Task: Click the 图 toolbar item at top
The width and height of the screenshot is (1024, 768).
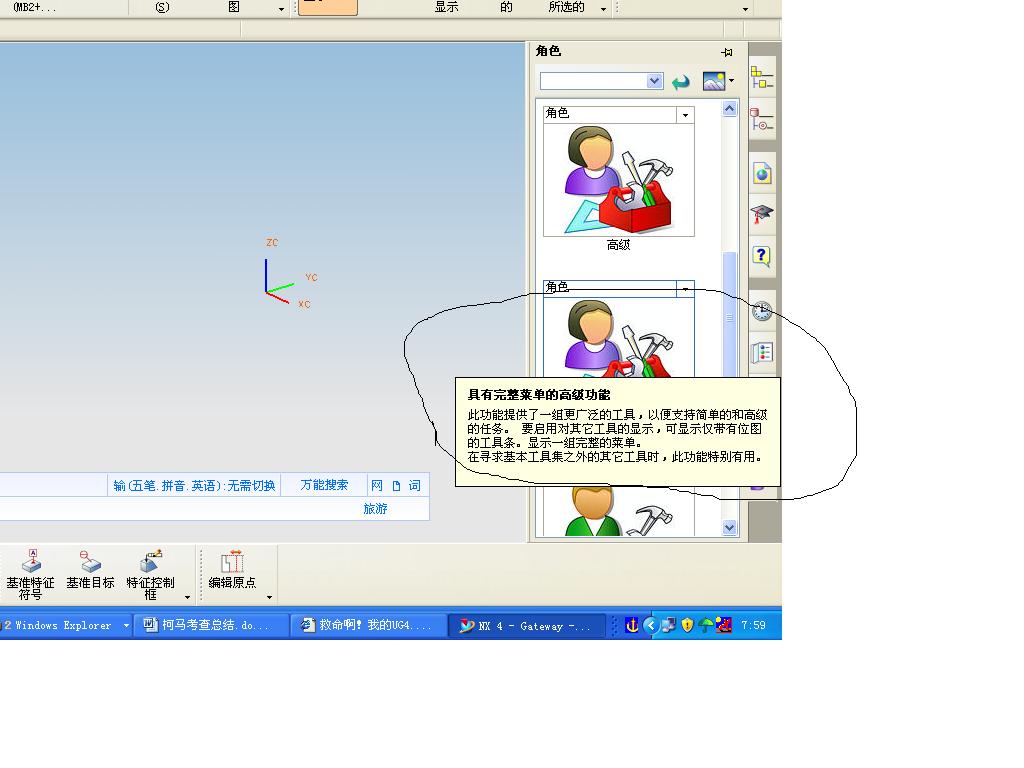Action: (234, 7)
